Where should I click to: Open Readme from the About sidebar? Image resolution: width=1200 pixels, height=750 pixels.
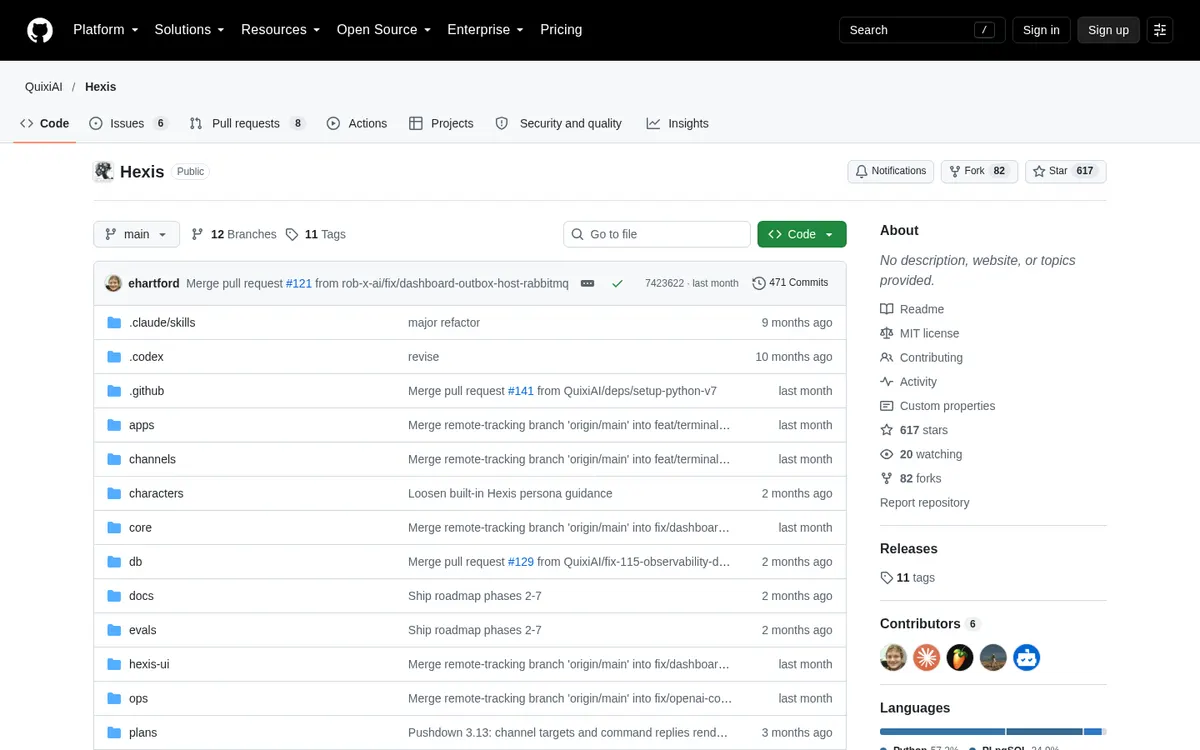point(912,309)
